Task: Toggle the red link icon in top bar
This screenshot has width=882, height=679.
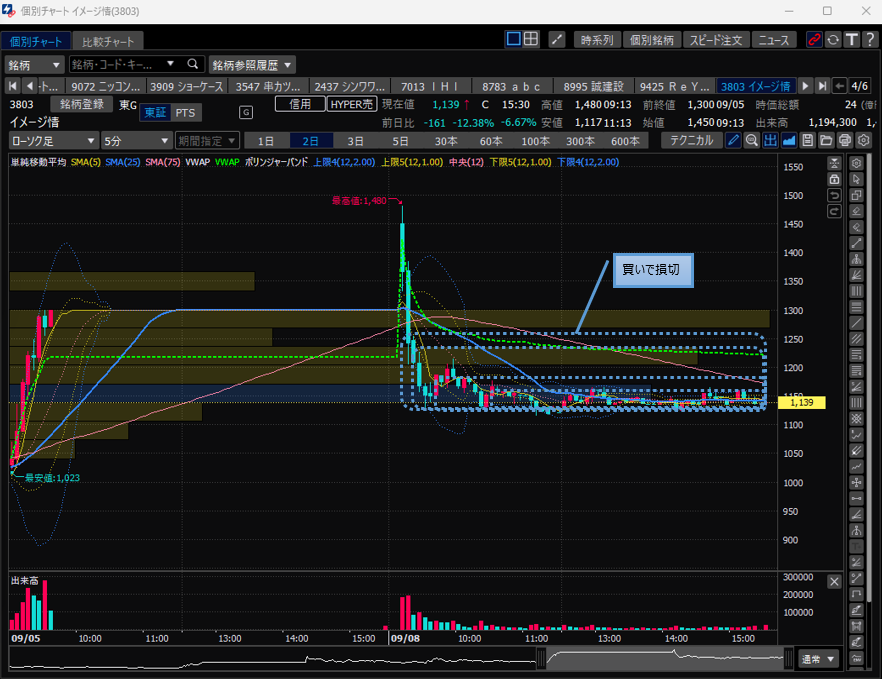Action: point(814,40)
